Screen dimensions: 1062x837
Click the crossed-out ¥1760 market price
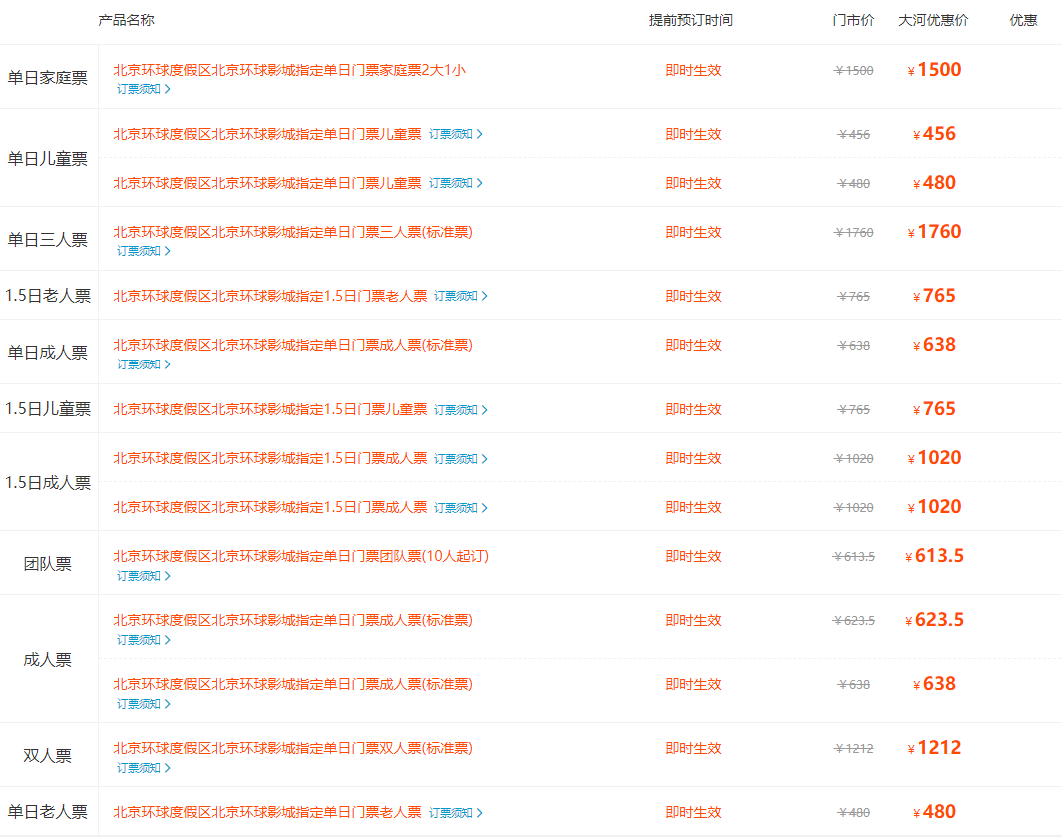tap(853, 233)
